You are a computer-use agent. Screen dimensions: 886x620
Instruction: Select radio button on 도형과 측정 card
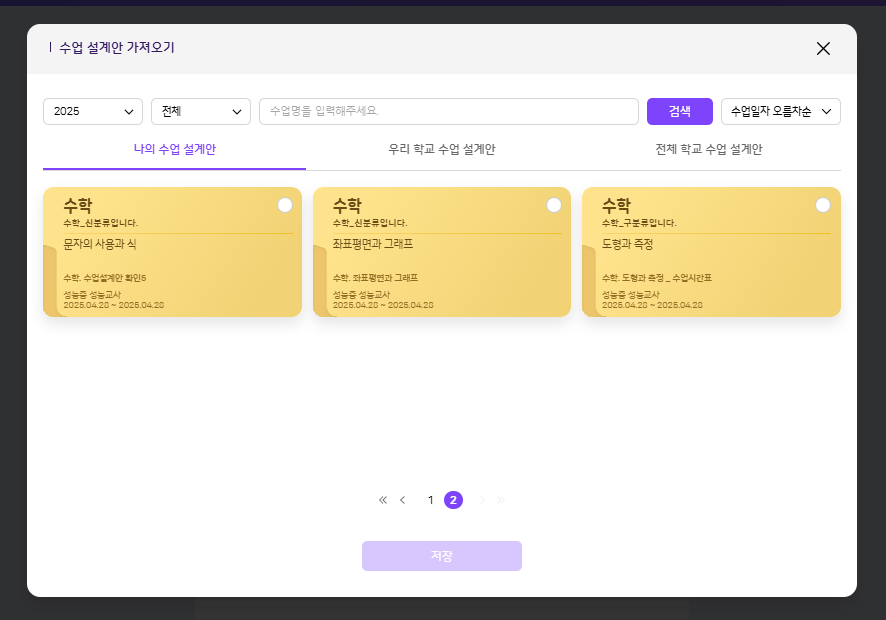click(823, 205)
